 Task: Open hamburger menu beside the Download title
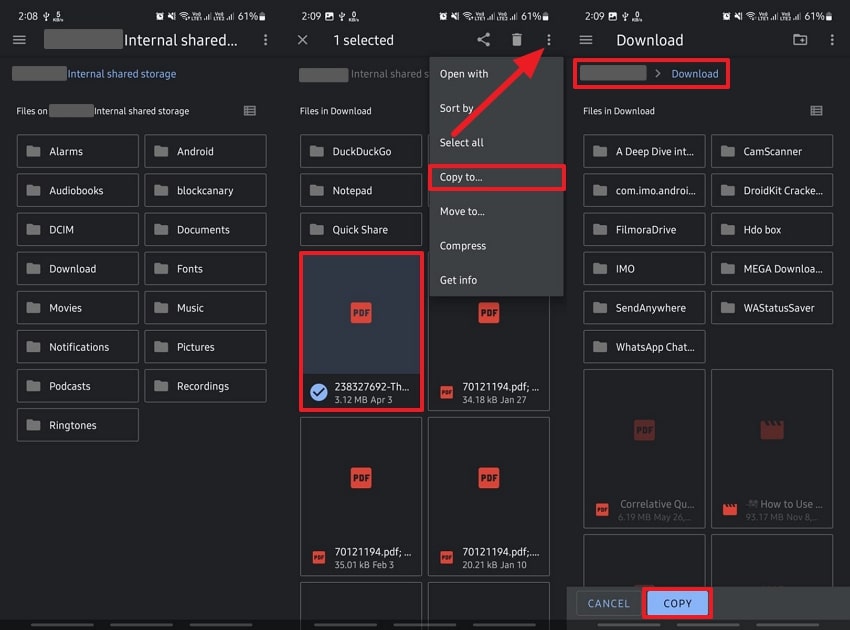(x=586, y=40)
